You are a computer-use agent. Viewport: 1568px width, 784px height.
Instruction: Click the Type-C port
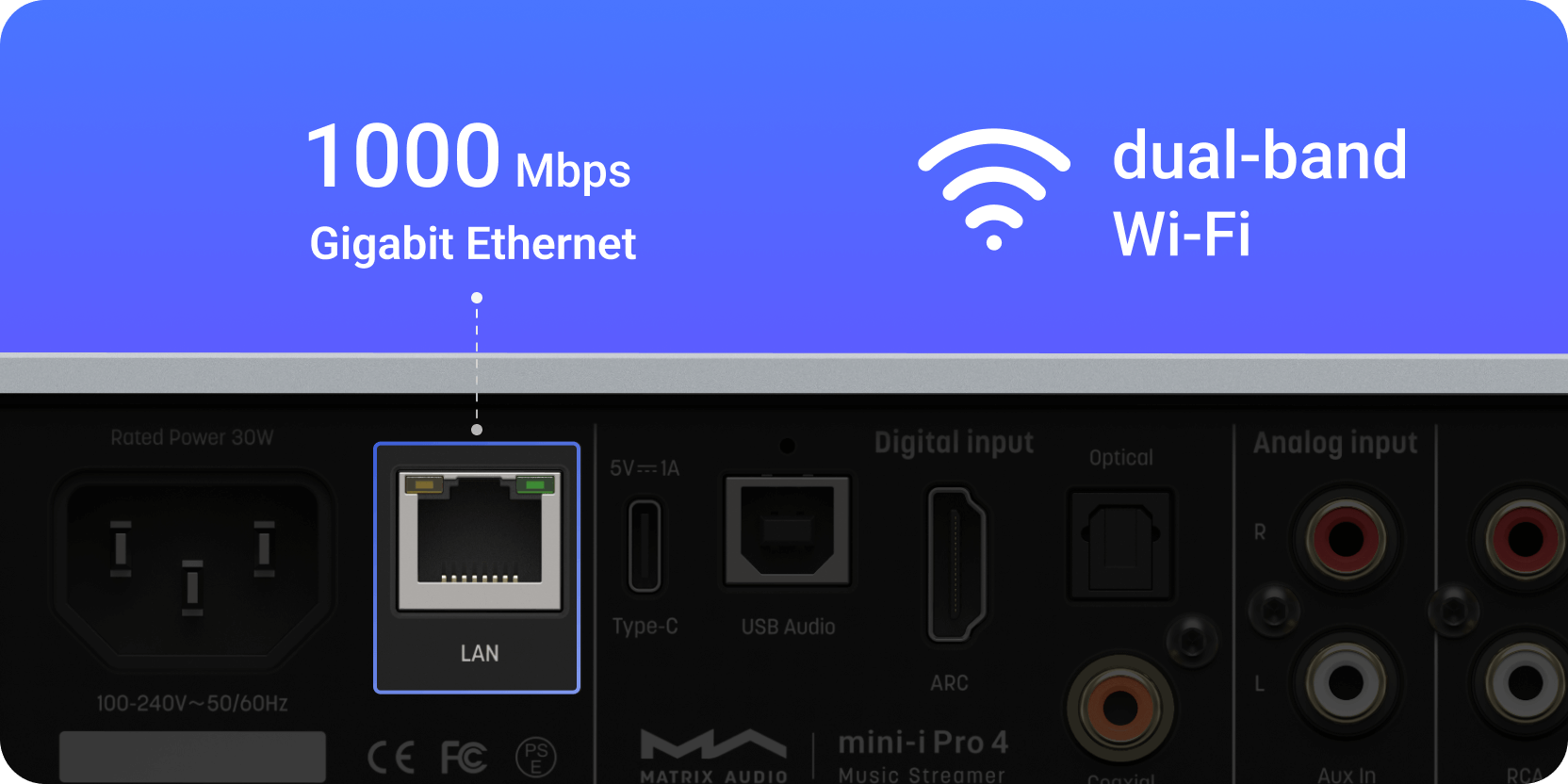pos(645,546)
